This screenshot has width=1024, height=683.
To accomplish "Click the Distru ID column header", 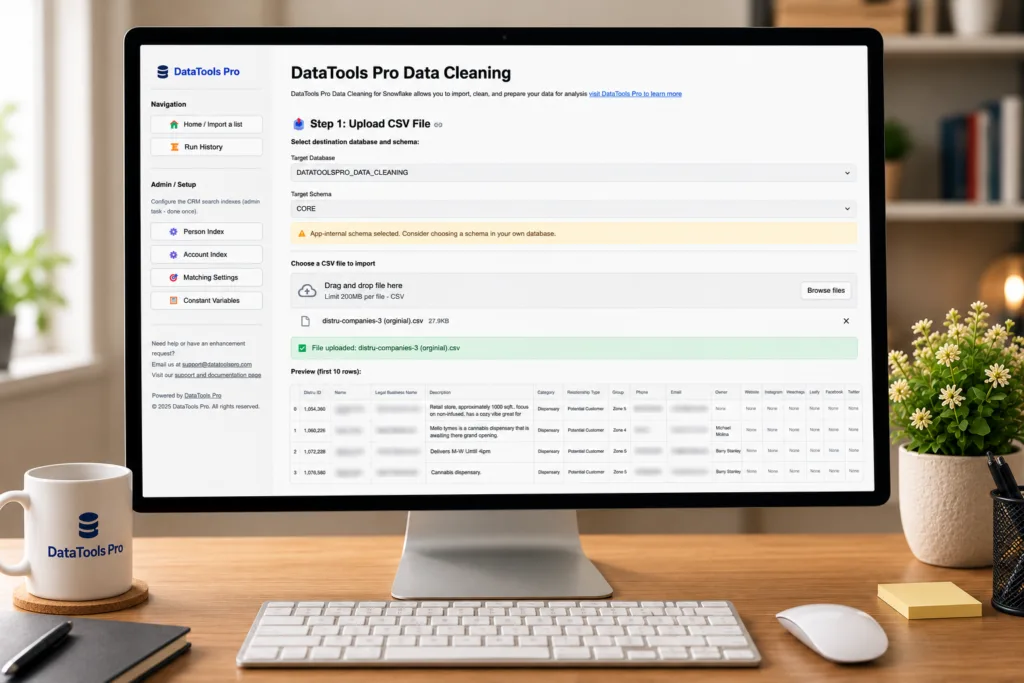I will click(312, 392).
